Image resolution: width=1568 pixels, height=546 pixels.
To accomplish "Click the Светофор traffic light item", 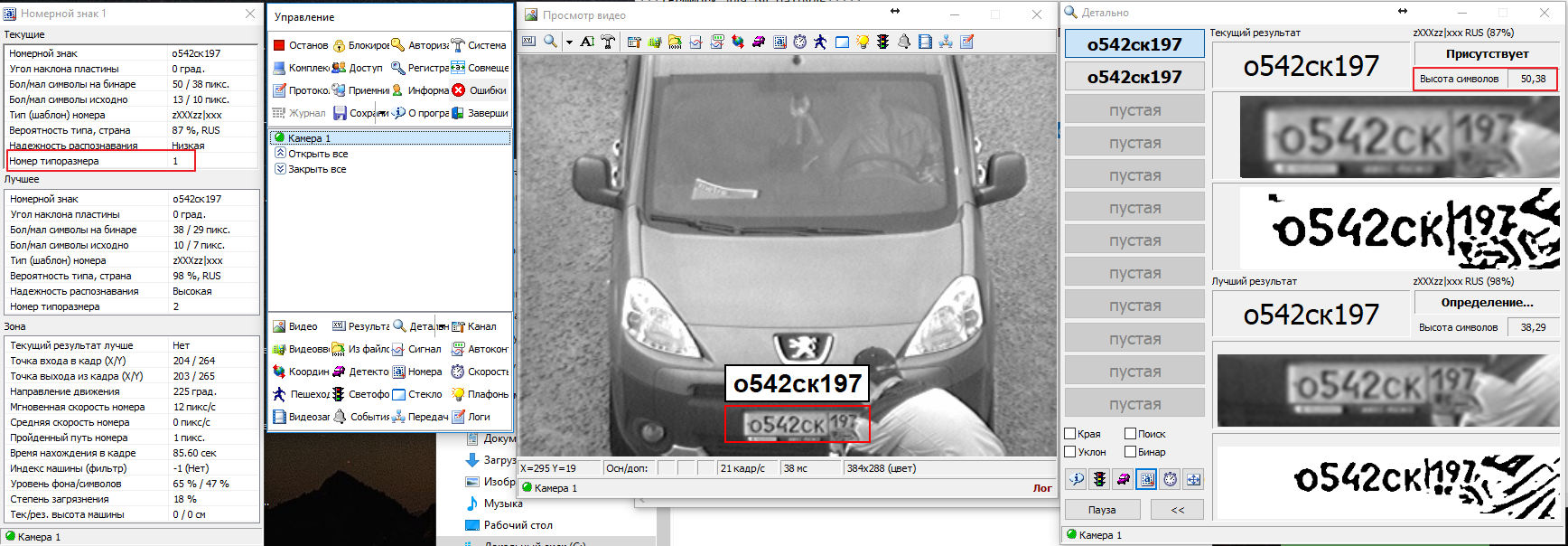I will [x=360, y=394].
